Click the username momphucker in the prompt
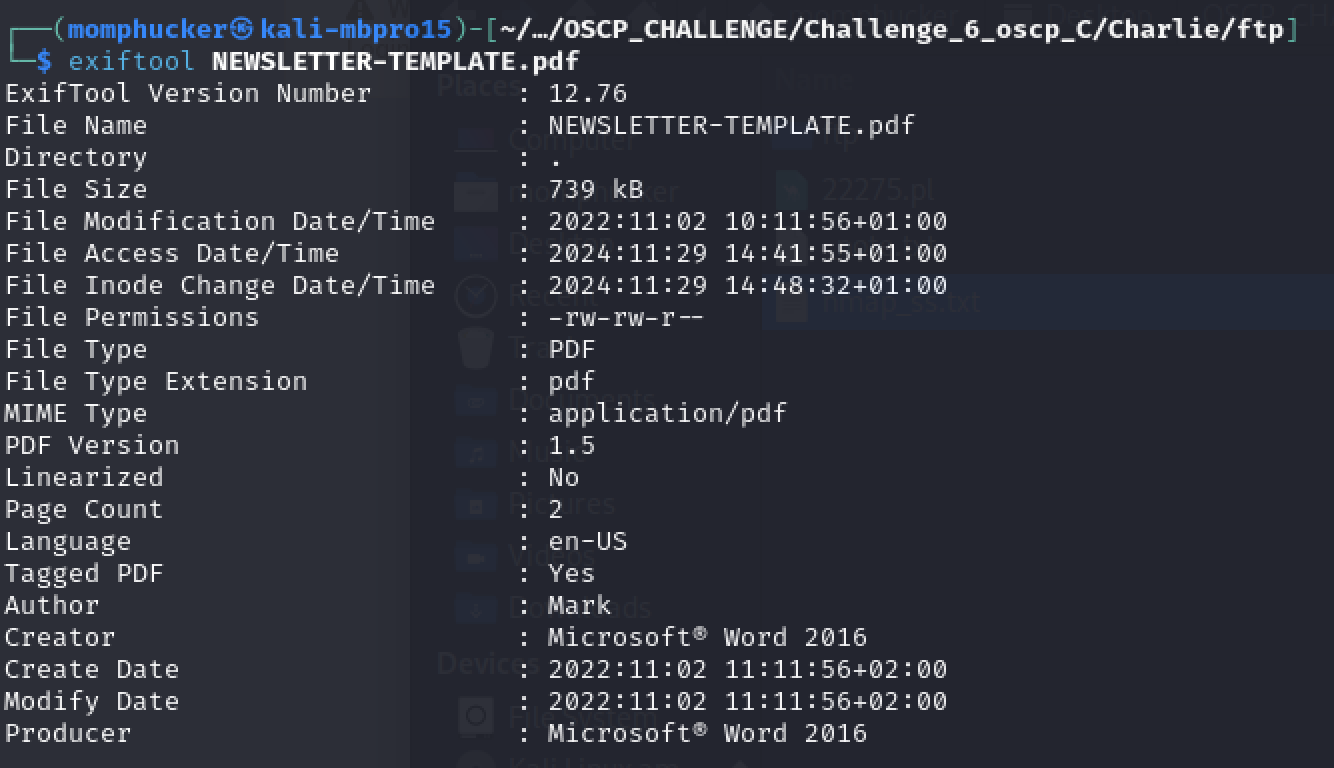Image resolution: width=1334 pixels, height=768 pixels. pyautogui.click(x=149, y=29)
